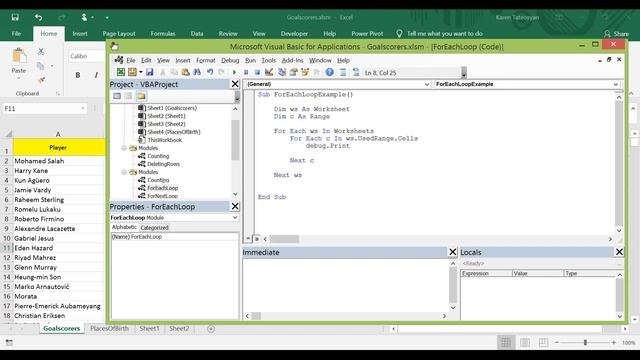This screenshot has height=360, width=640.
Task: Open the Name Box dropdown showing F11
Action: coord(83,109)
